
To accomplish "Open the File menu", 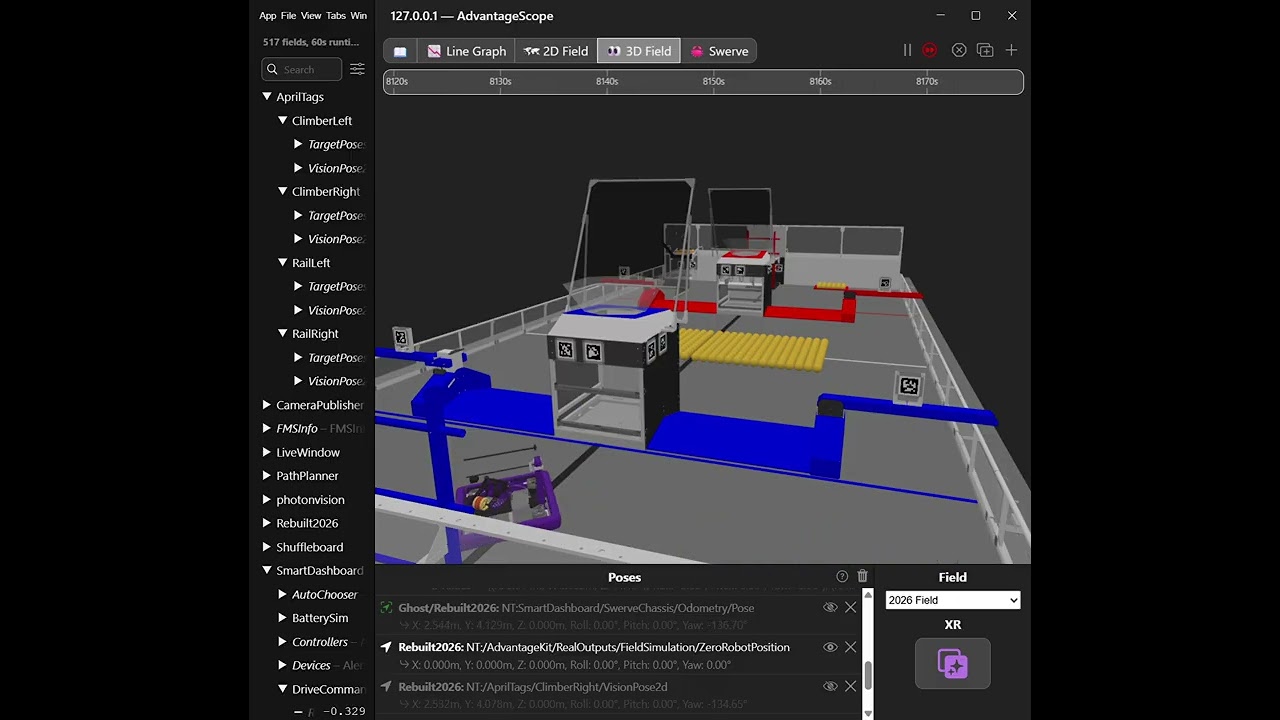I will pyautogui.click(x=288, y=16).
